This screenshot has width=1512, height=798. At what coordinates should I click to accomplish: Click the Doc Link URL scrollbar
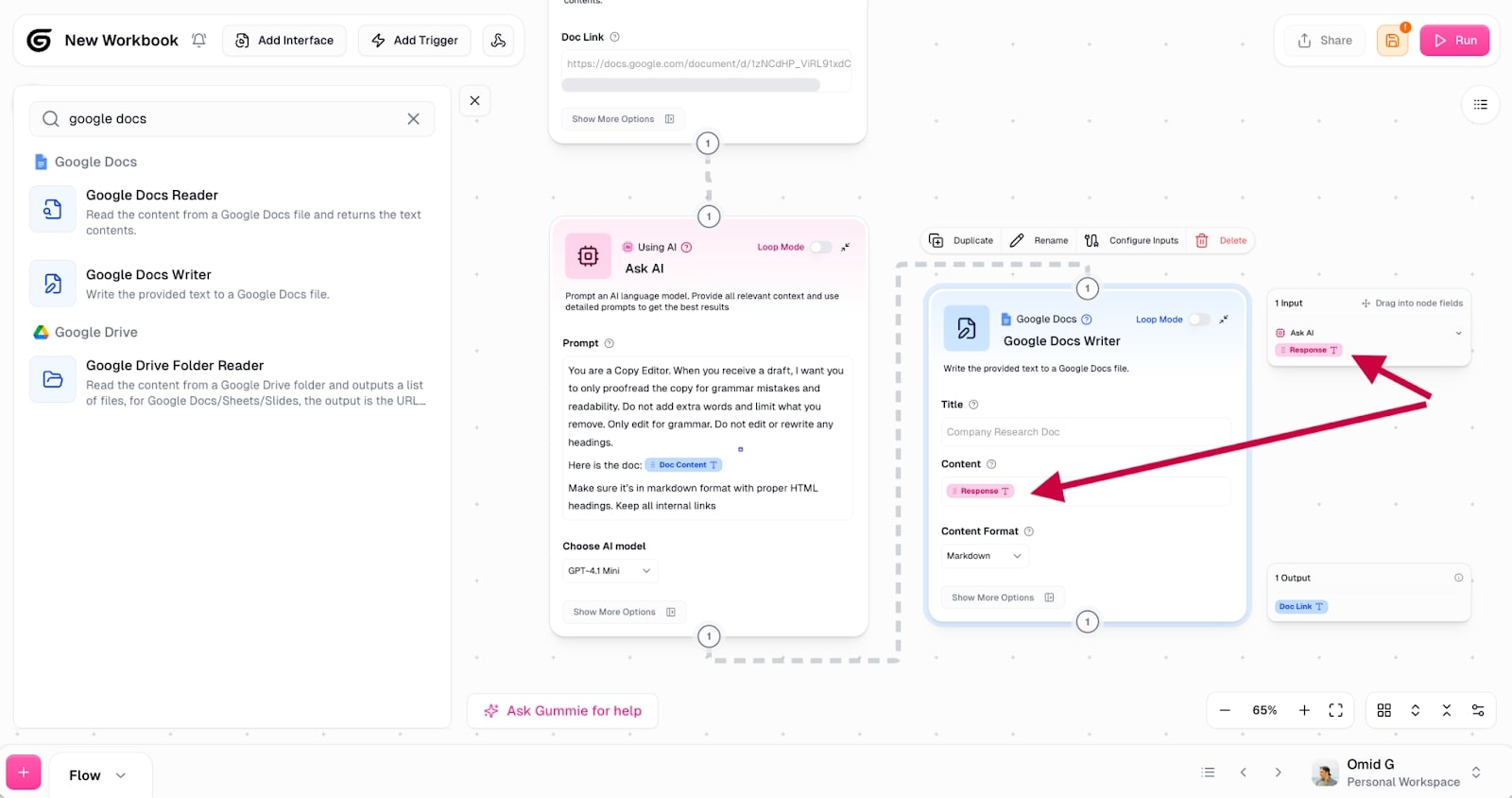point(691,85)
